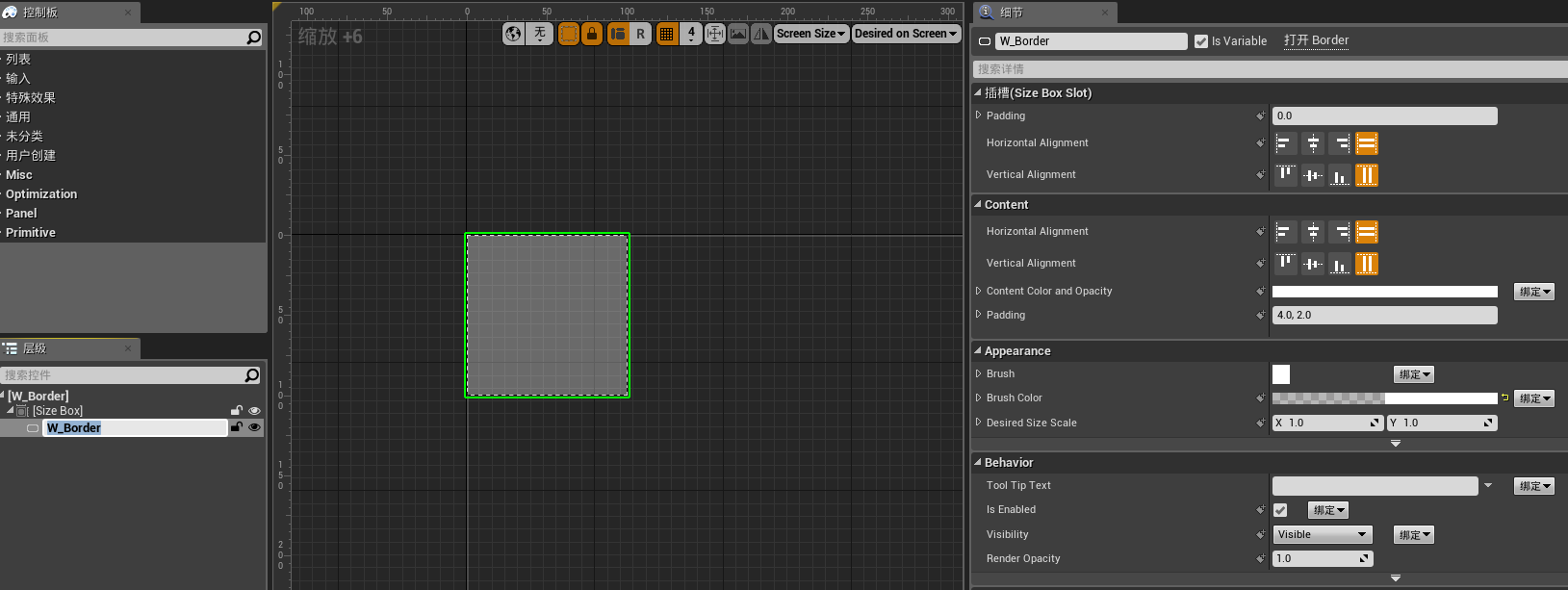Image resolution: width=1568 pixels, height=590 pixels.
Task: Click 绑定 bind button for Brush Color
Action: tap(1534, 398)
